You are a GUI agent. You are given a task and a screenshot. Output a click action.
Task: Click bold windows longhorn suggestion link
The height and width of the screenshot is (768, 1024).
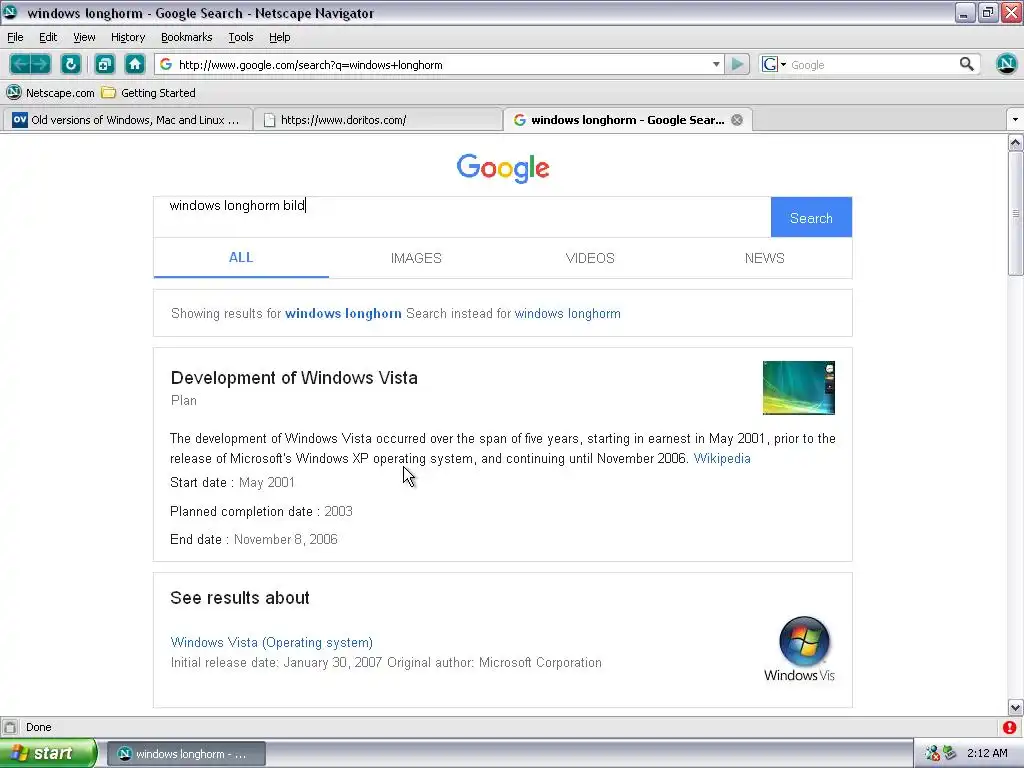(x=343, y=313)
